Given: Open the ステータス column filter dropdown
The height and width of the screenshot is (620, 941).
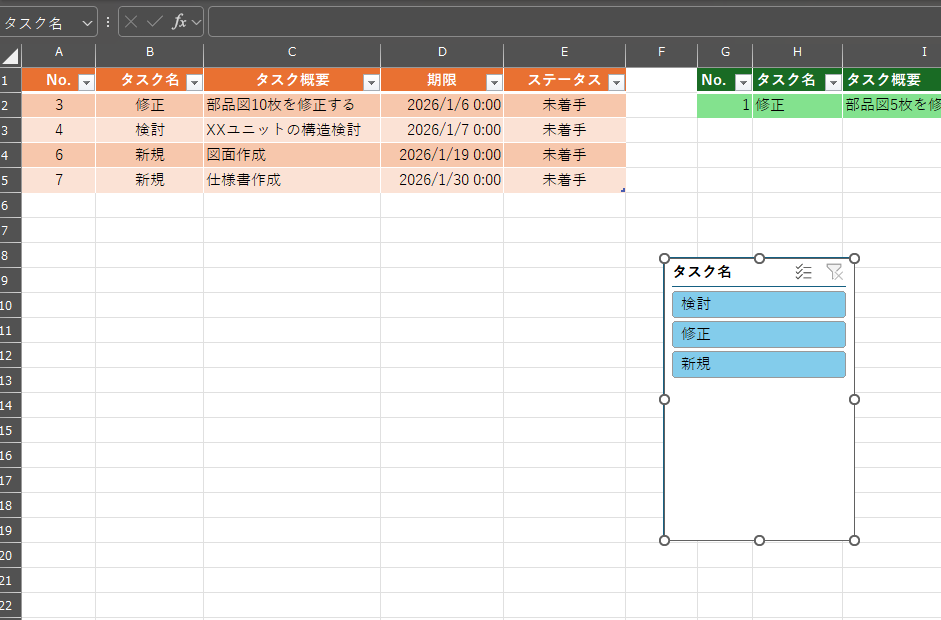Looking at the screenshot, I should pyautogui.click(x=615, y=82).
